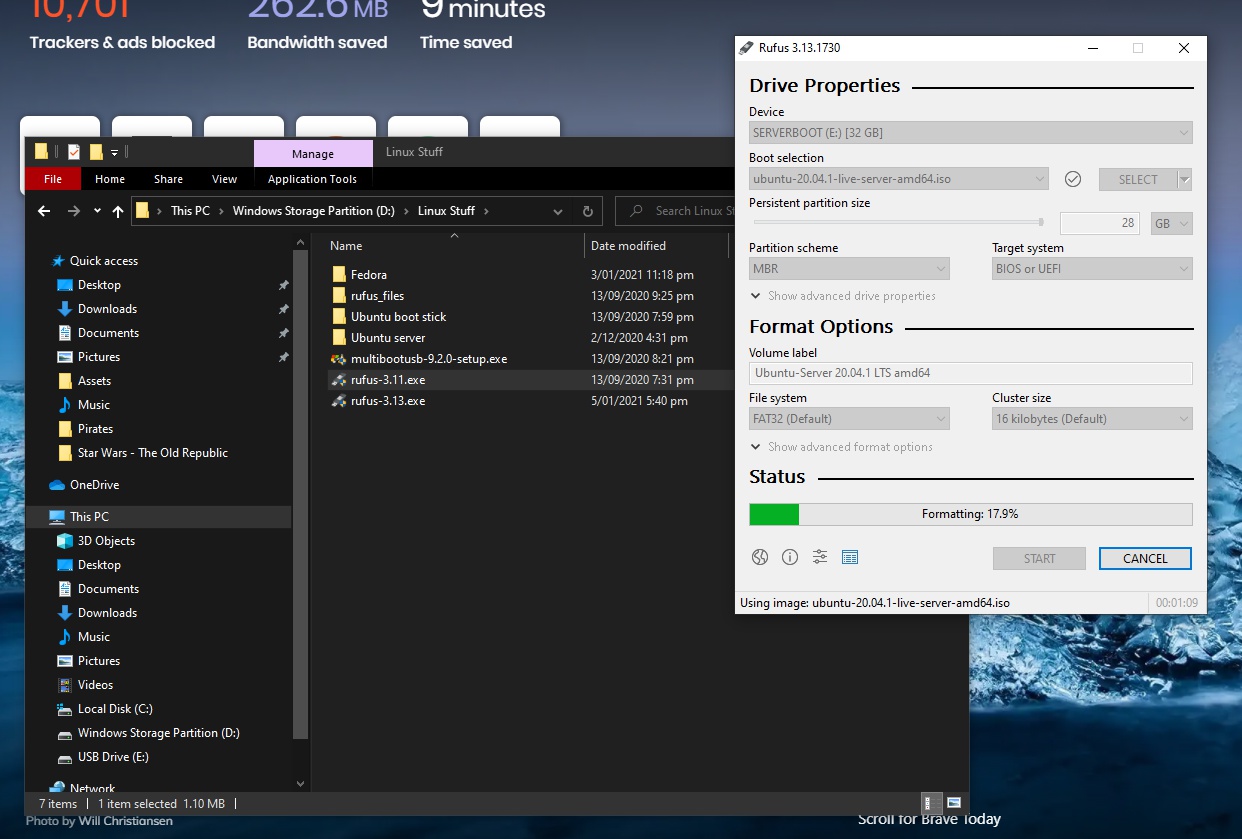1242x839 pixels.
Task: Open the GB size unit dropdown
Action: [1172, 223]
